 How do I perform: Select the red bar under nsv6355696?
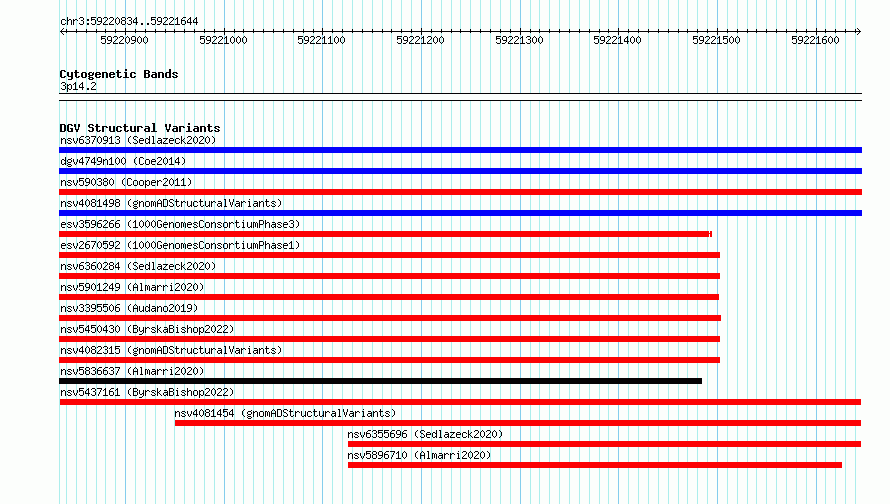604,444
